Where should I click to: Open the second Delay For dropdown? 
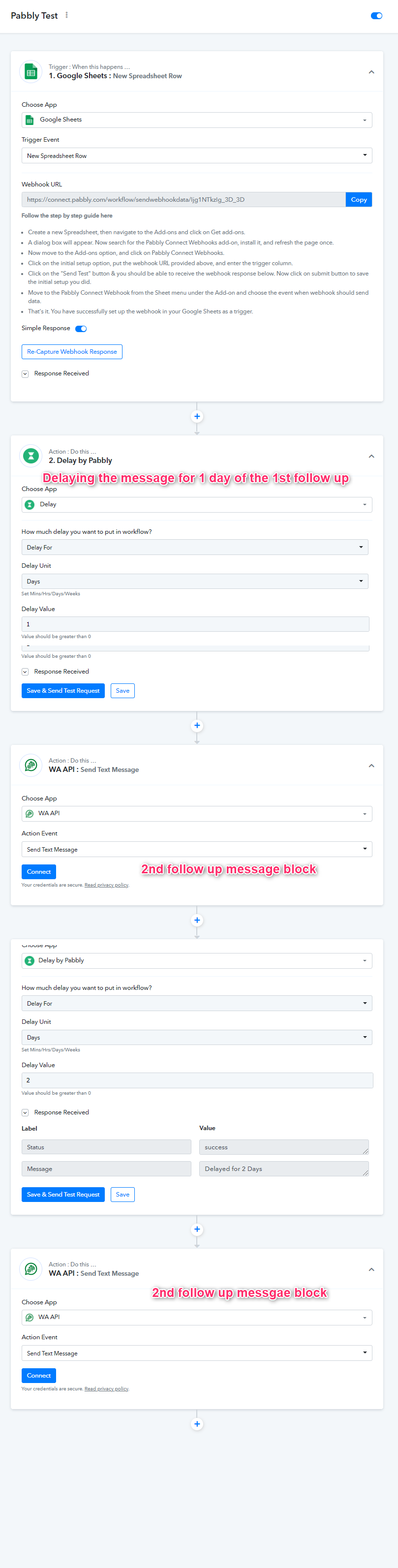pos(197,1003)
